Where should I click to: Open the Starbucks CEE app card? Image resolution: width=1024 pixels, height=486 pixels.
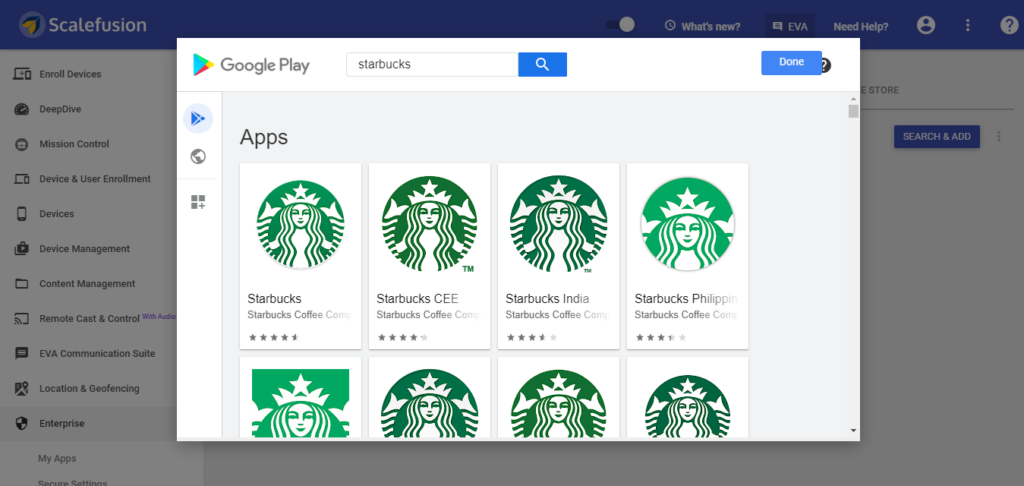430,256
